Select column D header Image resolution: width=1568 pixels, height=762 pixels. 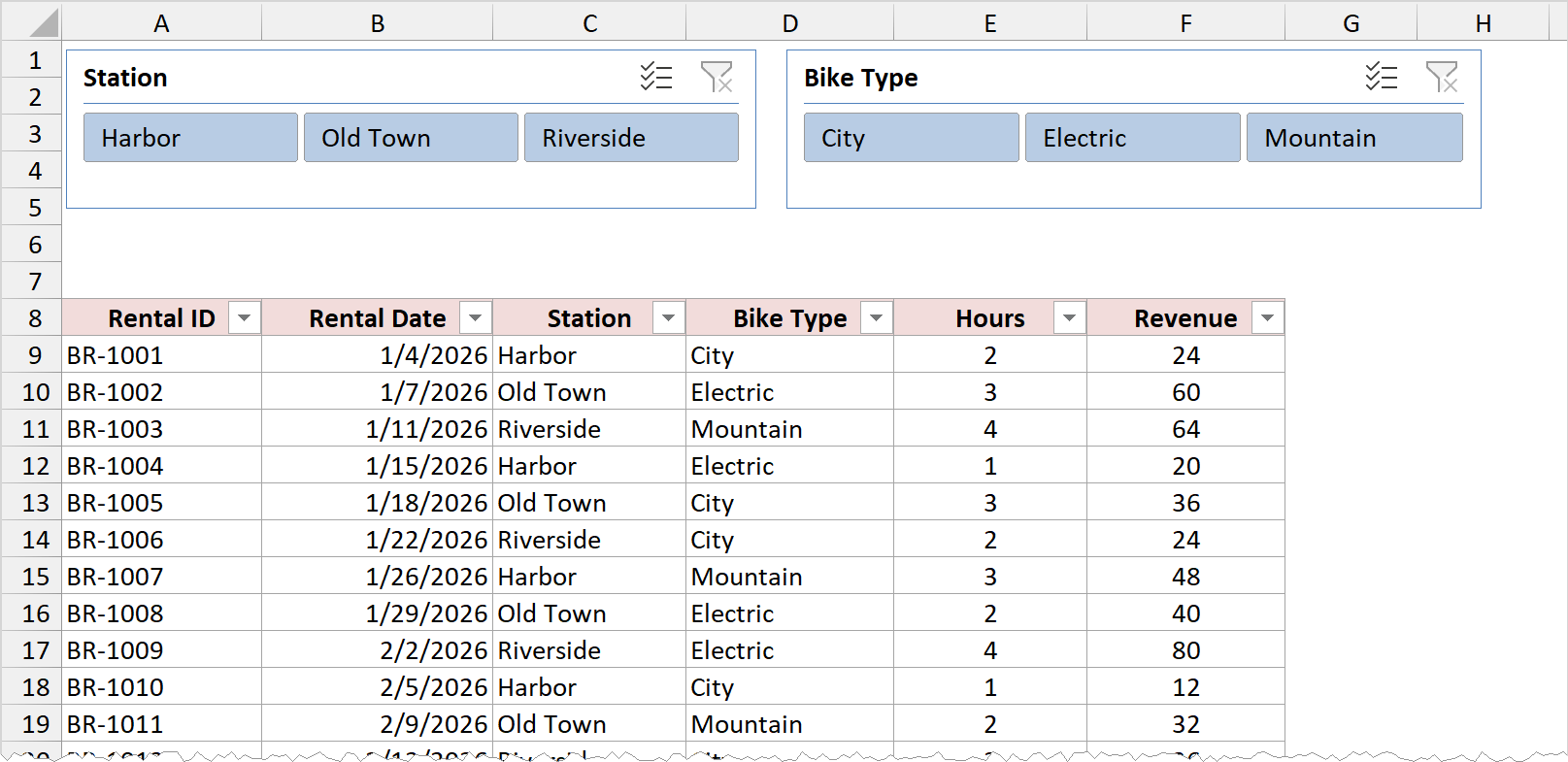click(789, 23)
